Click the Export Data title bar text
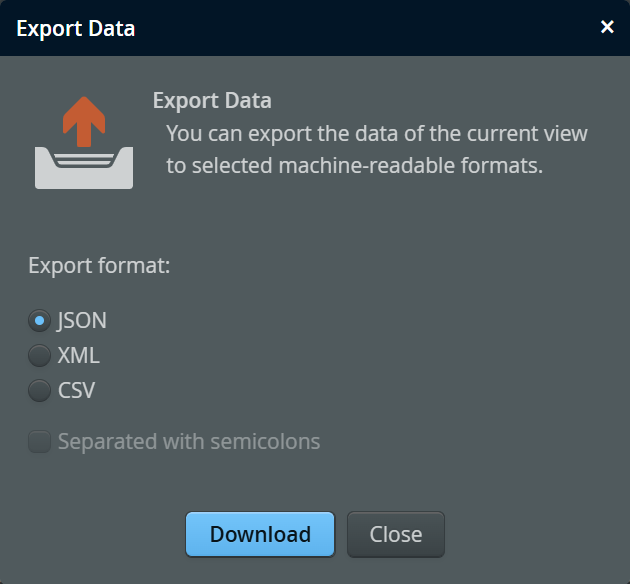 coord(75,28)
